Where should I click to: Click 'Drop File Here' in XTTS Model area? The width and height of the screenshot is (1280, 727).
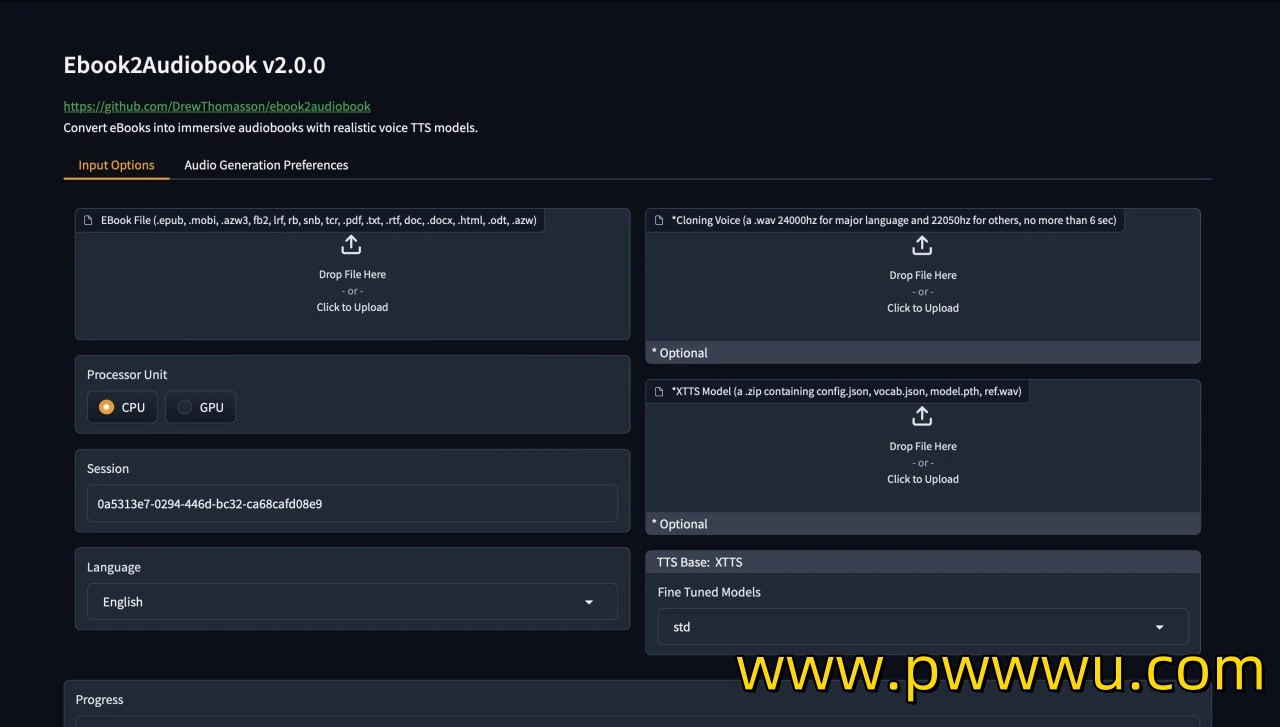coord(923,446)
